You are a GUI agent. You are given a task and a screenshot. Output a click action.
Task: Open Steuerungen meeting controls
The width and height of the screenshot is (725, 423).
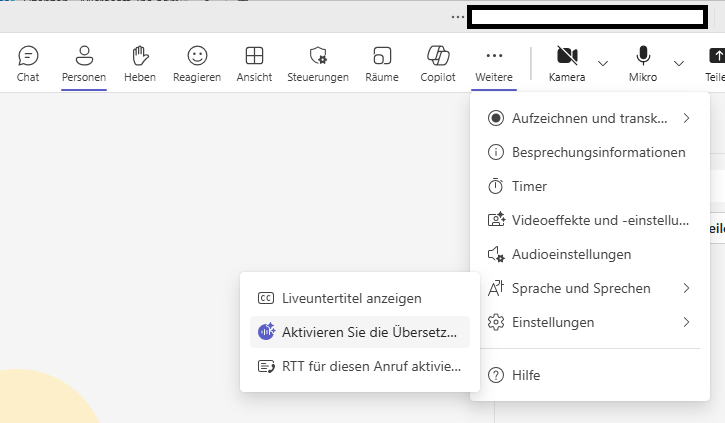[x=318, y=64]
